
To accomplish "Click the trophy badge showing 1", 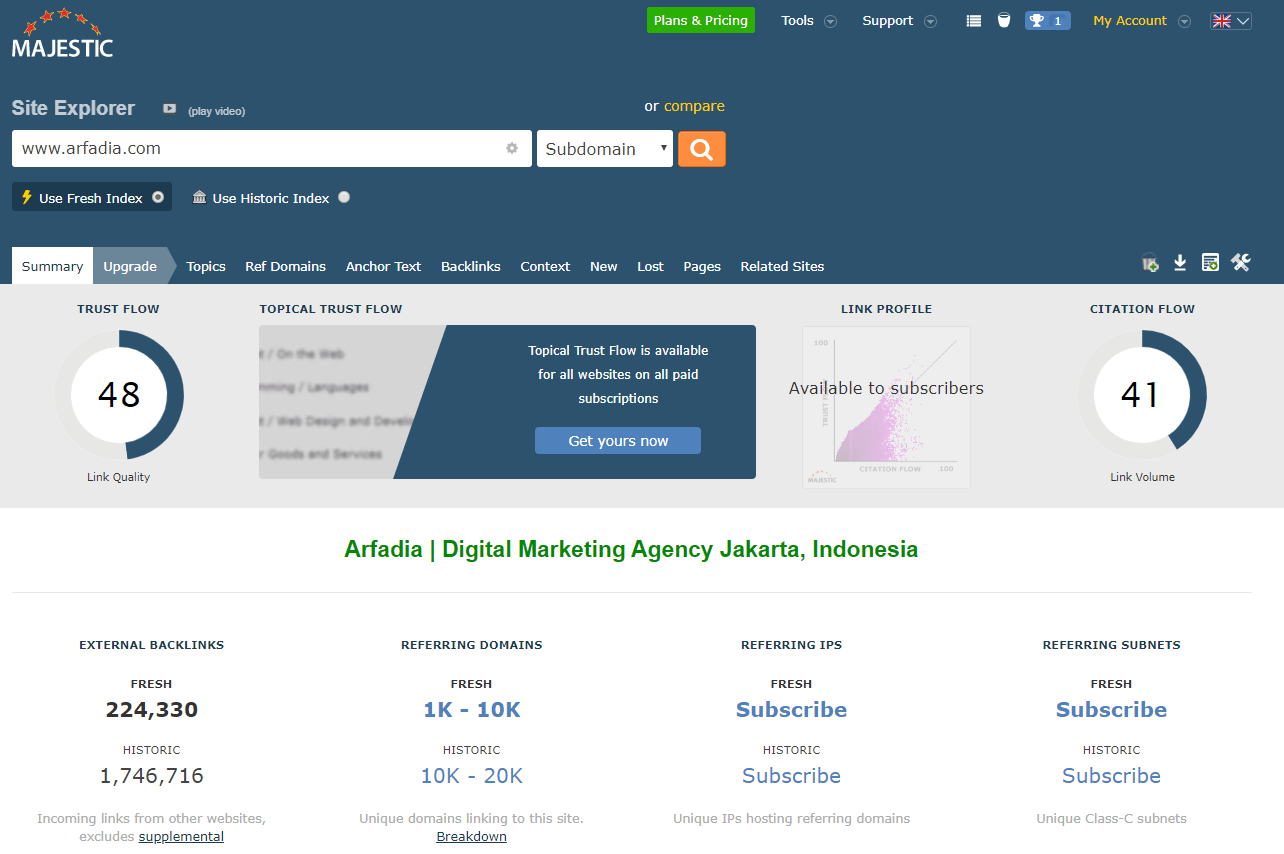I will tap(1047, 20).
